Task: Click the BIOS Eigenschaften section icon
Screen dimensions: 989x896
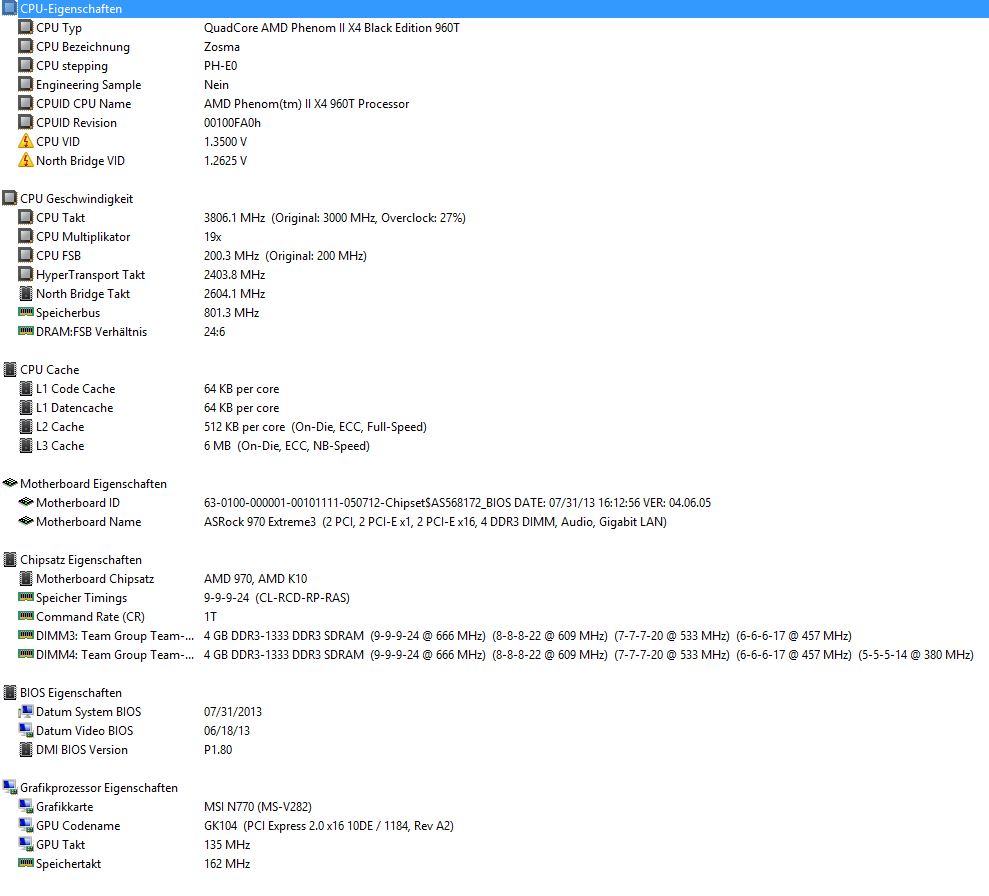Action: click(9, 692)
